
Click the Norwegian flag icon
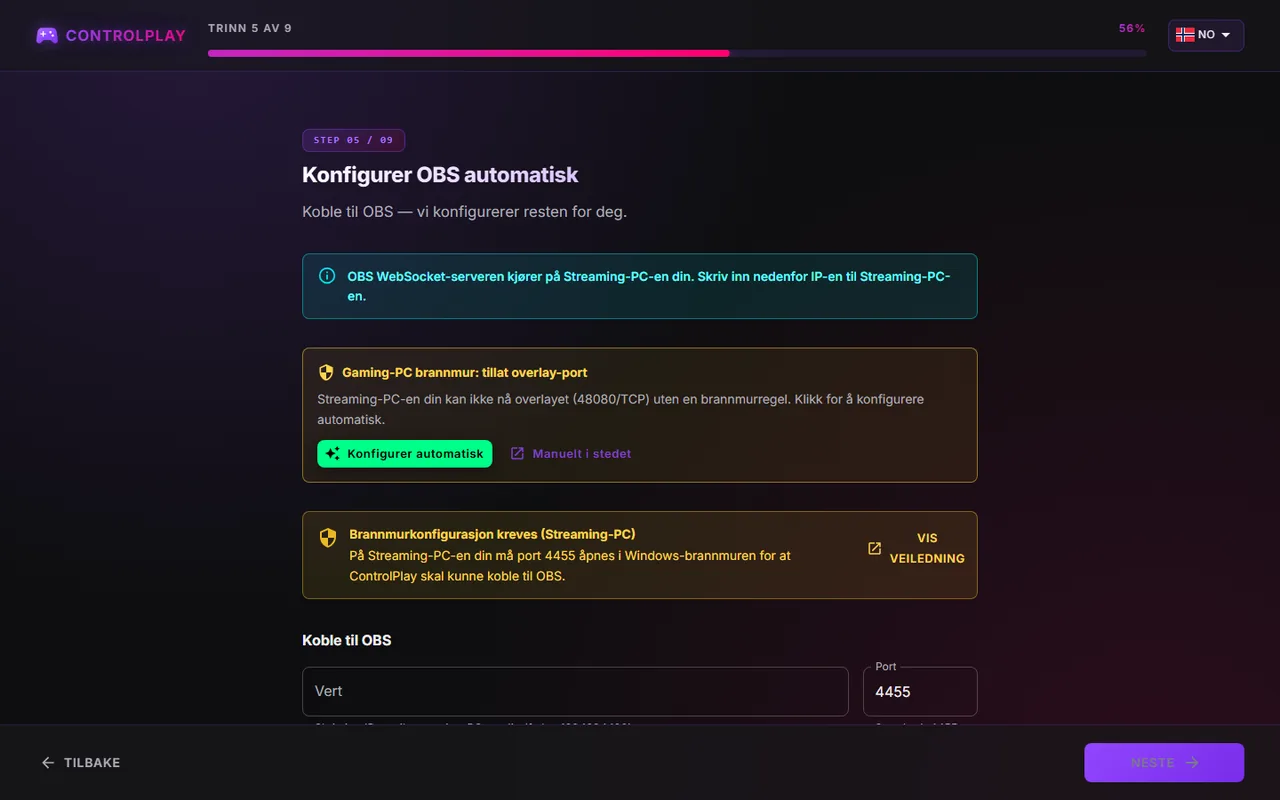point(1185,35)
